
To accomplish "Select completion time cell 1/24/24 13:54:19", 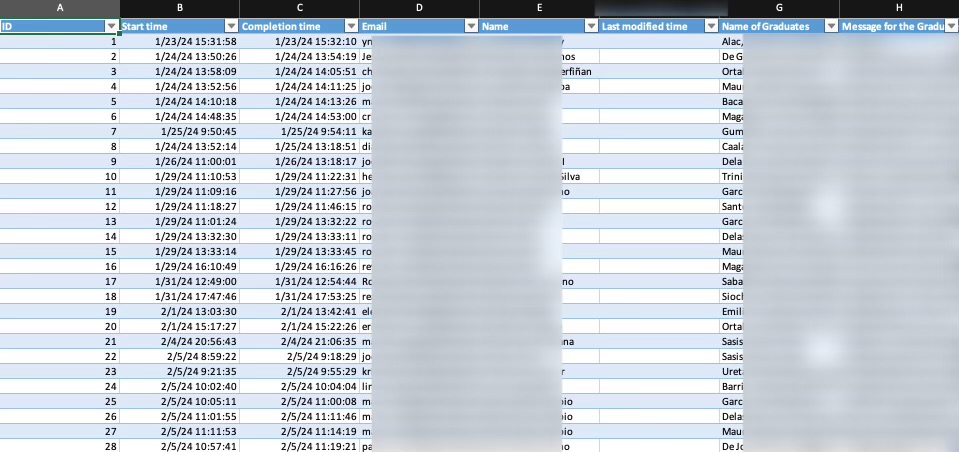I will coord(299,56).
